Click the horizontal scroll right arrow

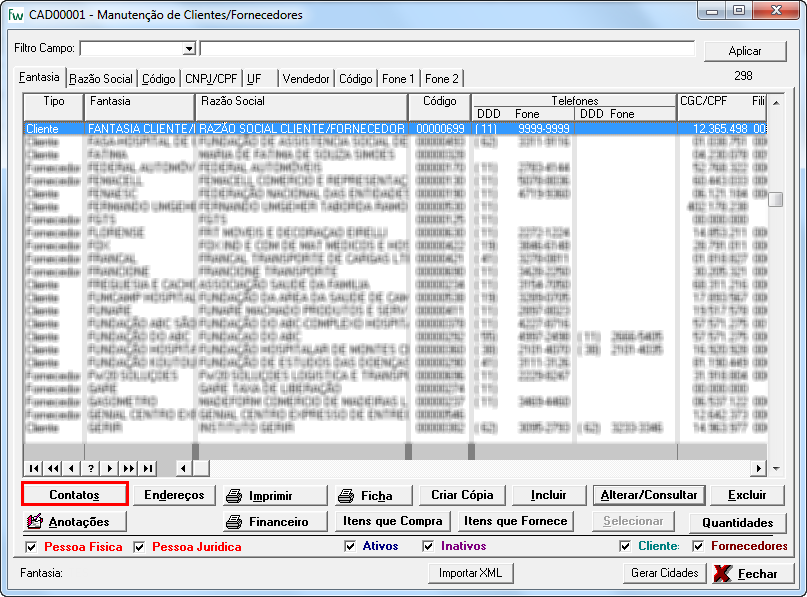pyautogui.click(x=758, y=468)
